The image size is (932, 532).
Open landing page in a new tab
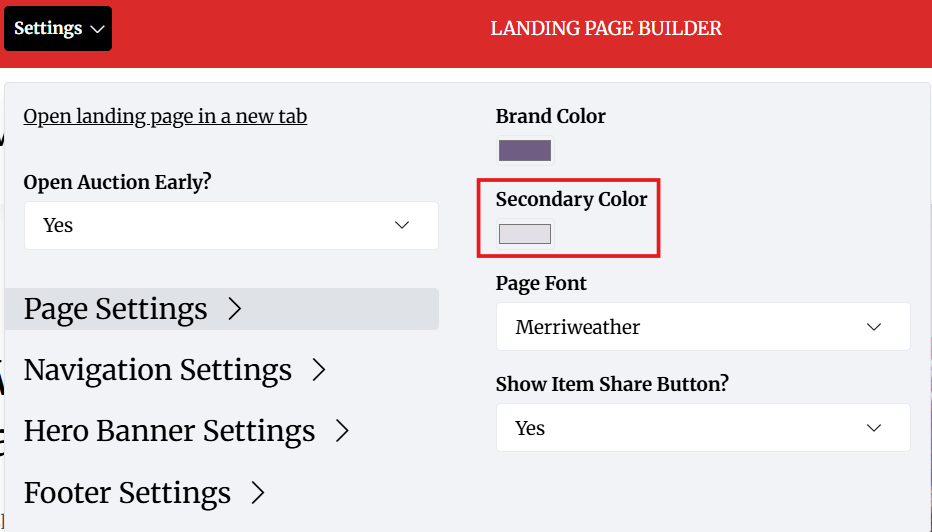point(165,116)
